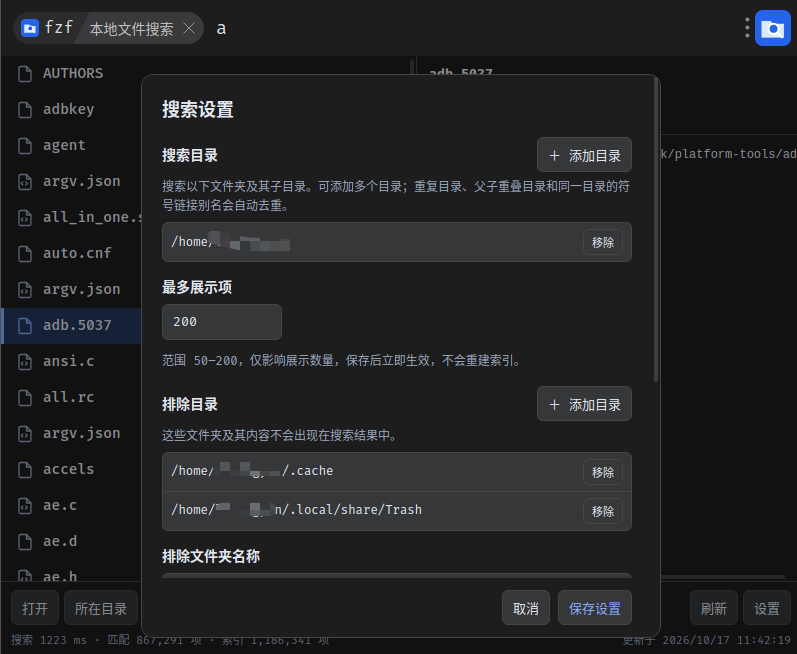Select the ae.c file row
The image size is (797, 654).
pyautogui.click(x=71, y=506)
